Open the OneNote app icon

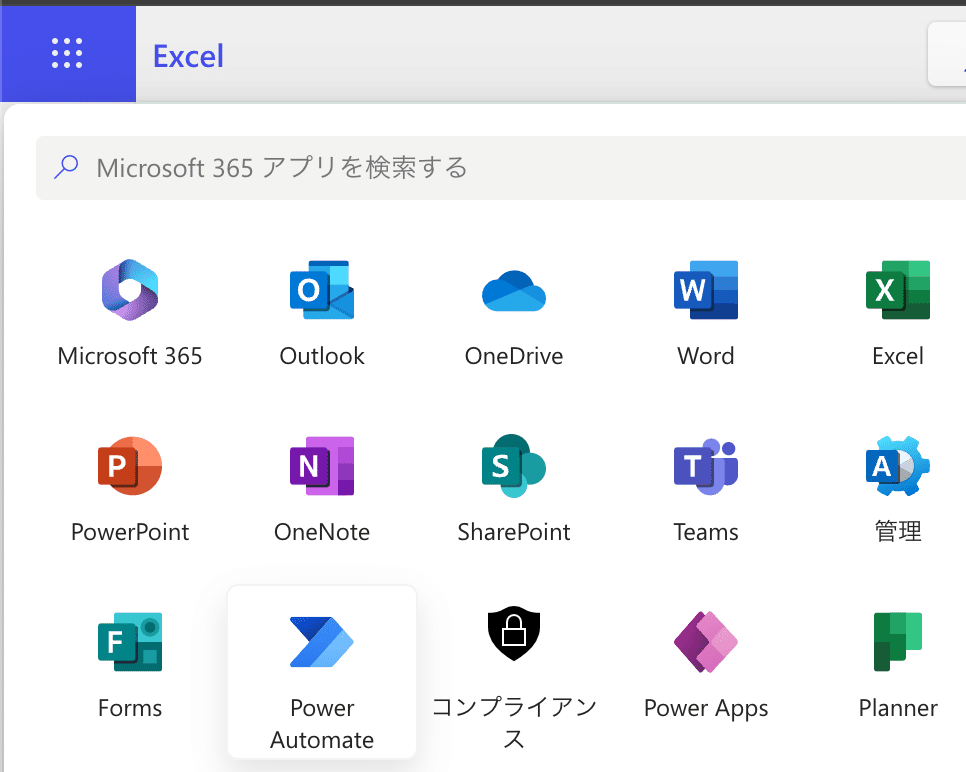click(322, 466)
